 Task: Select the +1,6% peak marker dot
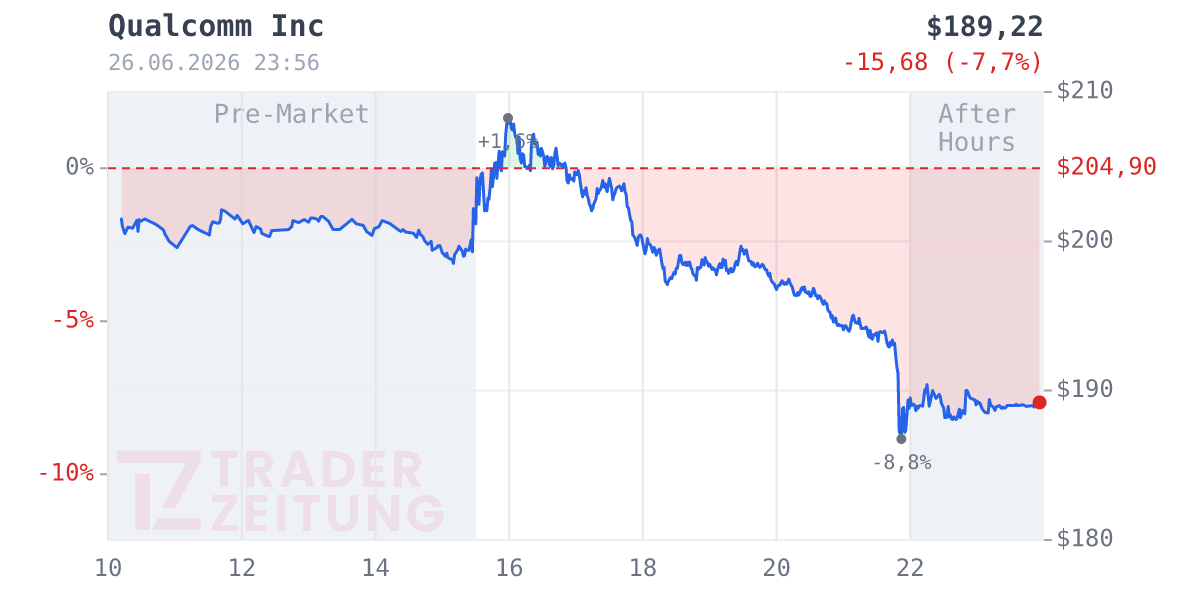508,118
